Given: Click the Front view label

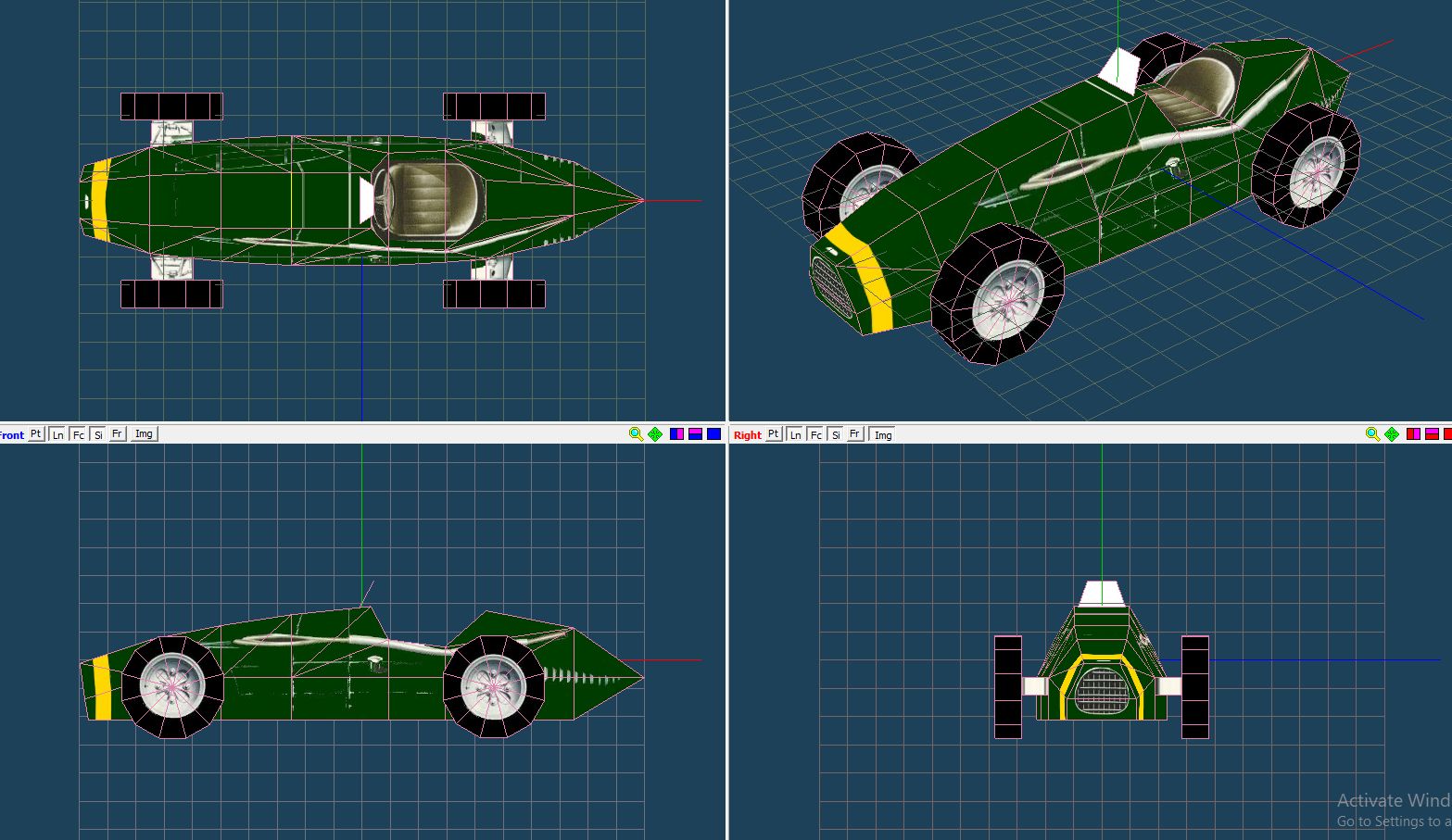Looking at the screenshot, I should tap(11, 434).
